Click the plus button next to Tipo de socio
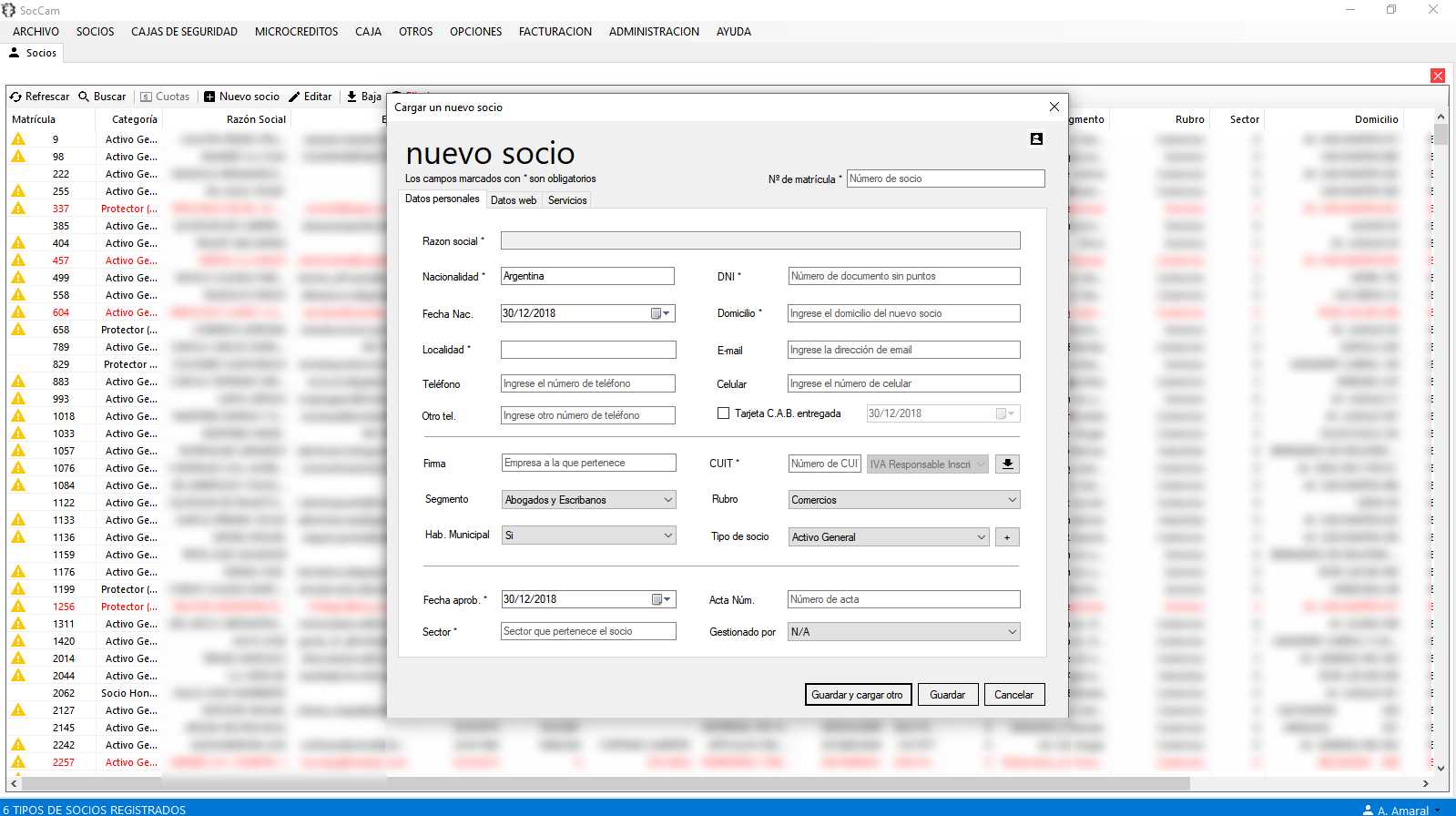Screen dimensions: 1456x816 [1007, 537]
